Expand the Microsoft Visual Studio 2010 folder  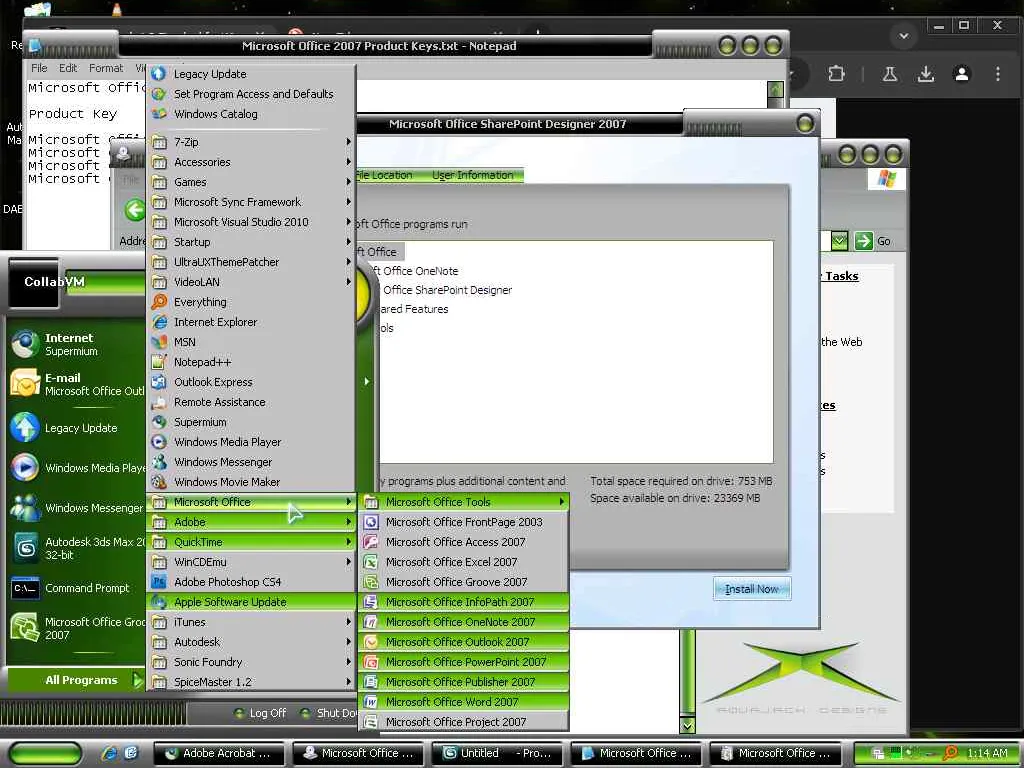click(x=251, y=222)
